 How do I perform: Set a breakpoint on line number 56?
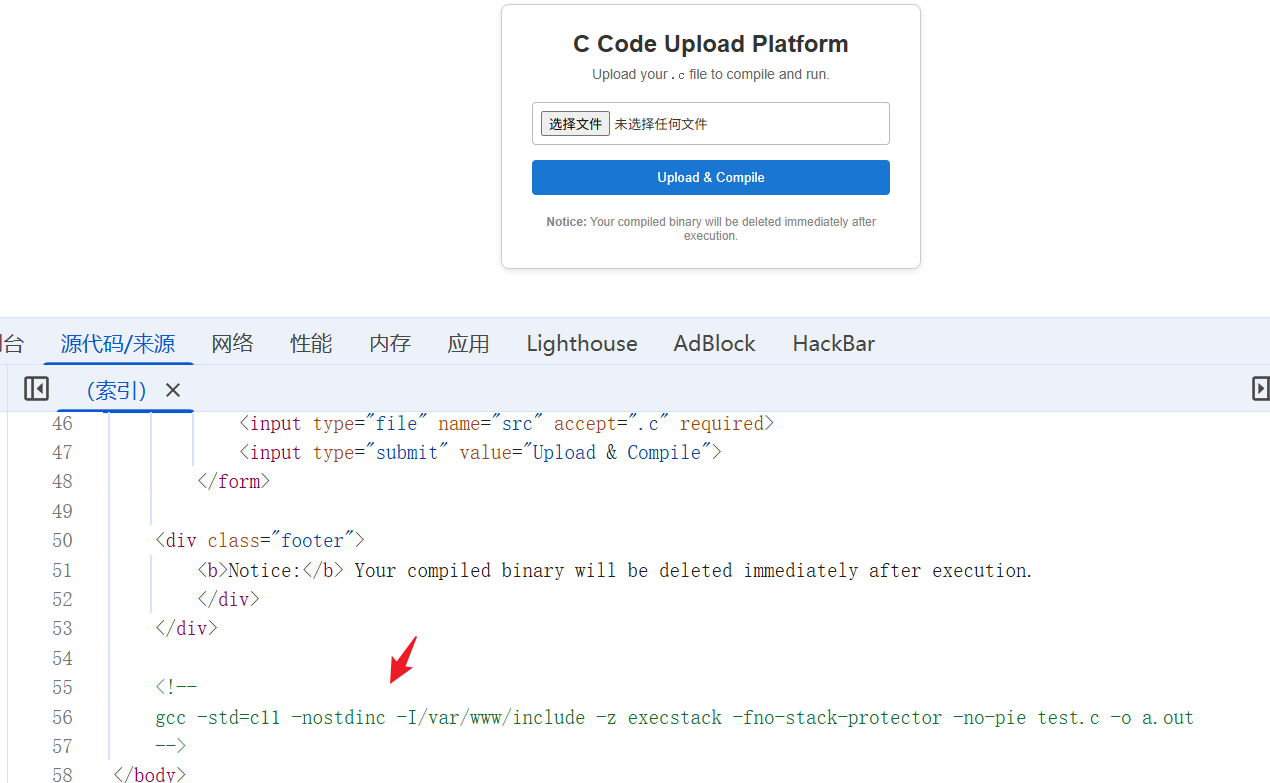coord(62,717)
